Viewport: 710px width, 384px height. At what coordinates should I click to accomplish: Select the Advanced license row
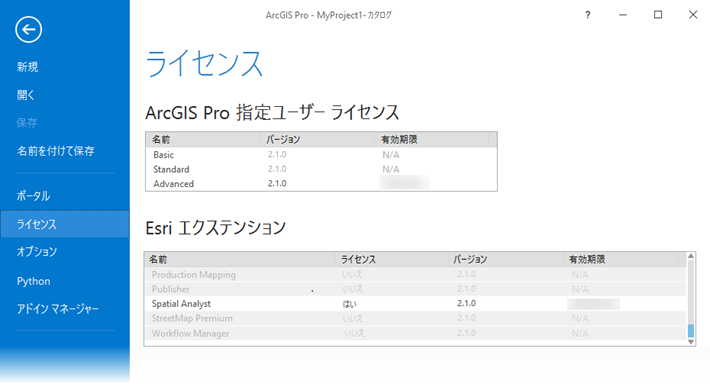coord(321,184)
